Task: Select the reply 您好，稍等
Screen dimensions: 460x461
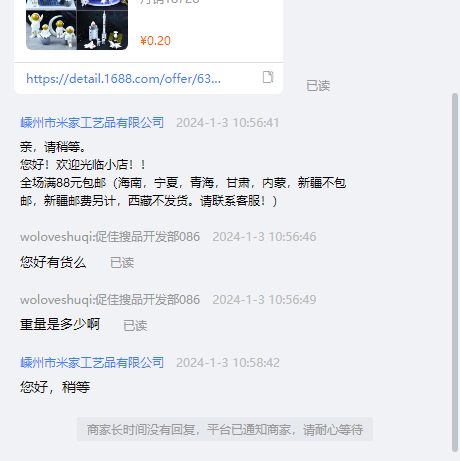Action: tap(55, 387)
